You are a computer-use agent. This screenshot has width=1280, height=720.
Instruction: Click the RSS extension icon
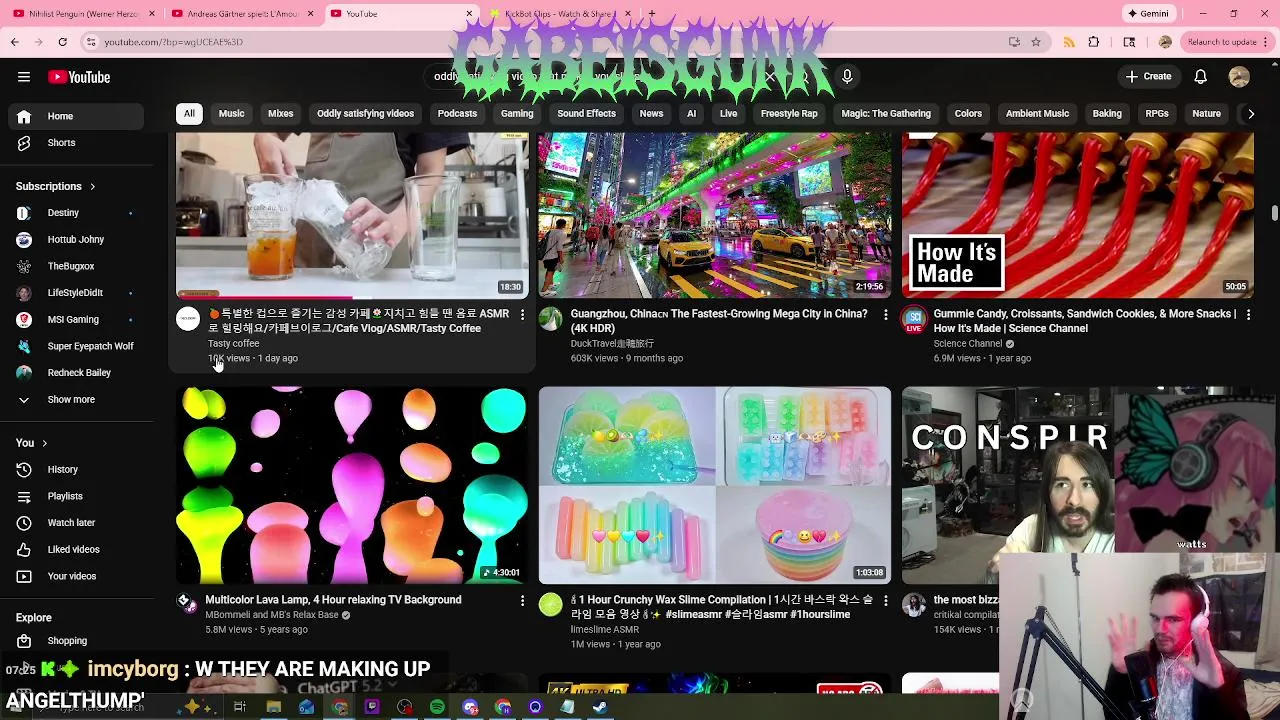click(1069, 42)
